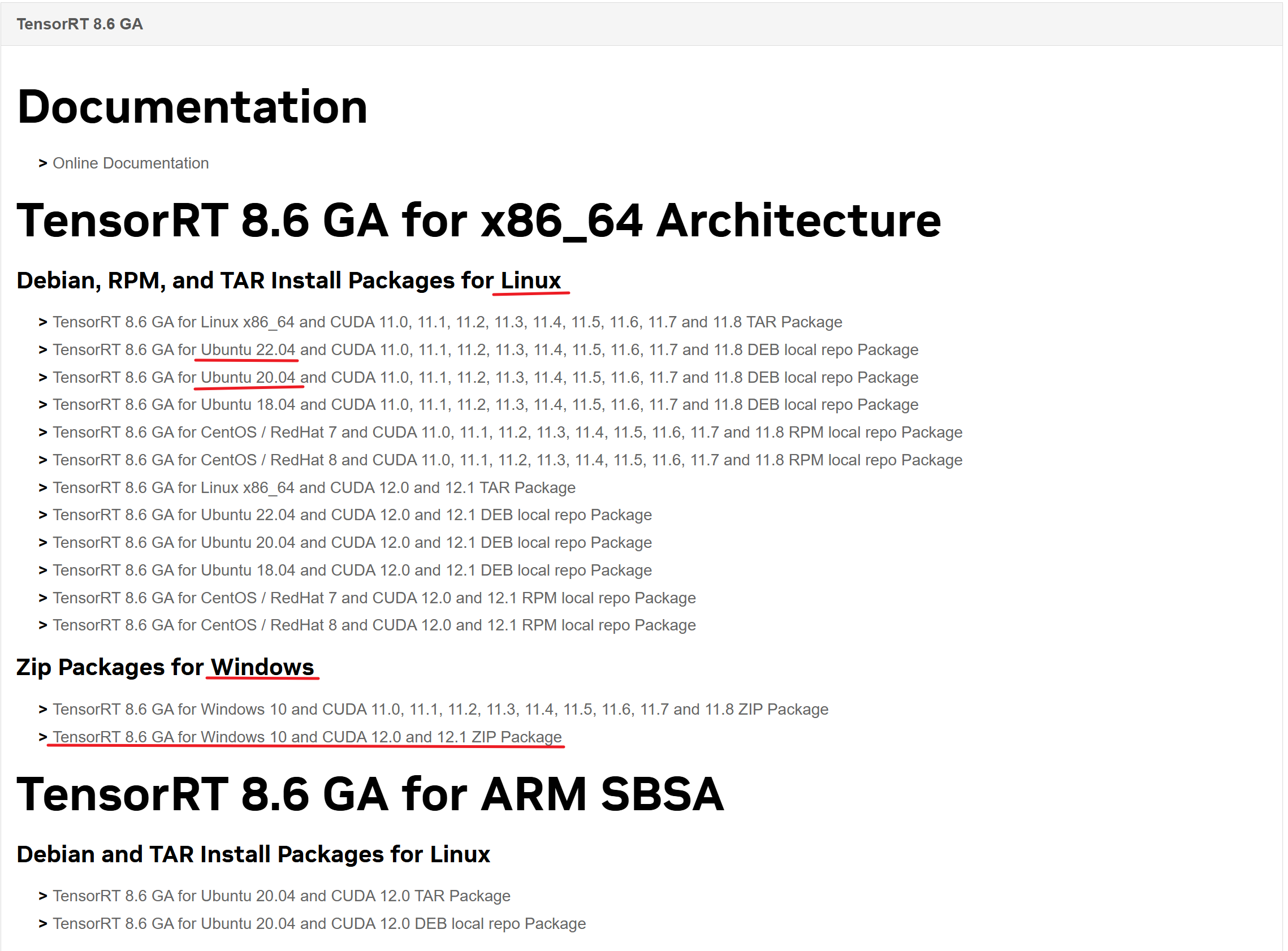This screenshot has width=1288, height=951.
Task: Click the Zip Packages for Windows heading
Action: (165, 667)
